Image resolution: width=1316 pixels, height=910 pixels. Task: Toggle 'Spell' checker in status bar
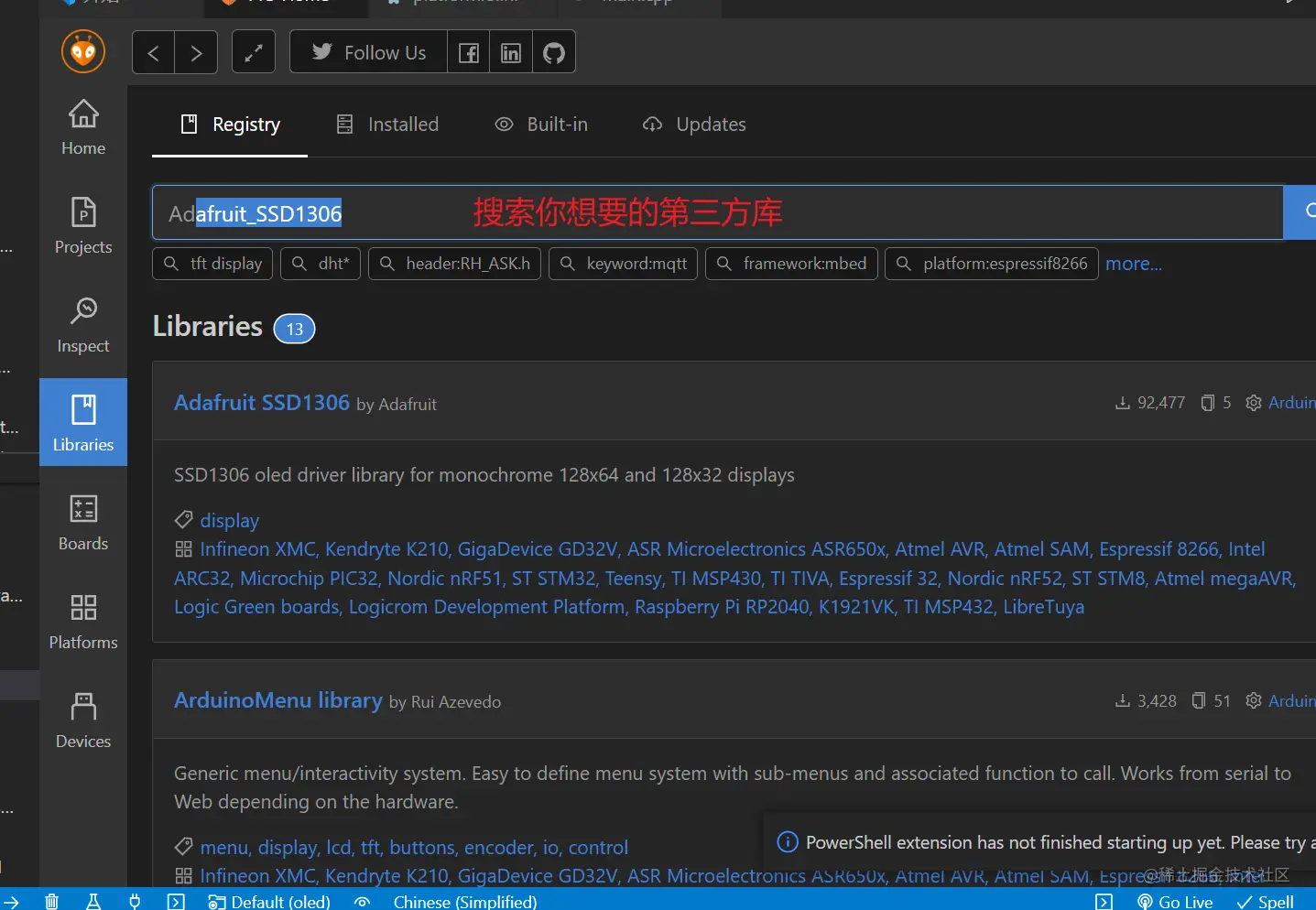pos(1266,902)
